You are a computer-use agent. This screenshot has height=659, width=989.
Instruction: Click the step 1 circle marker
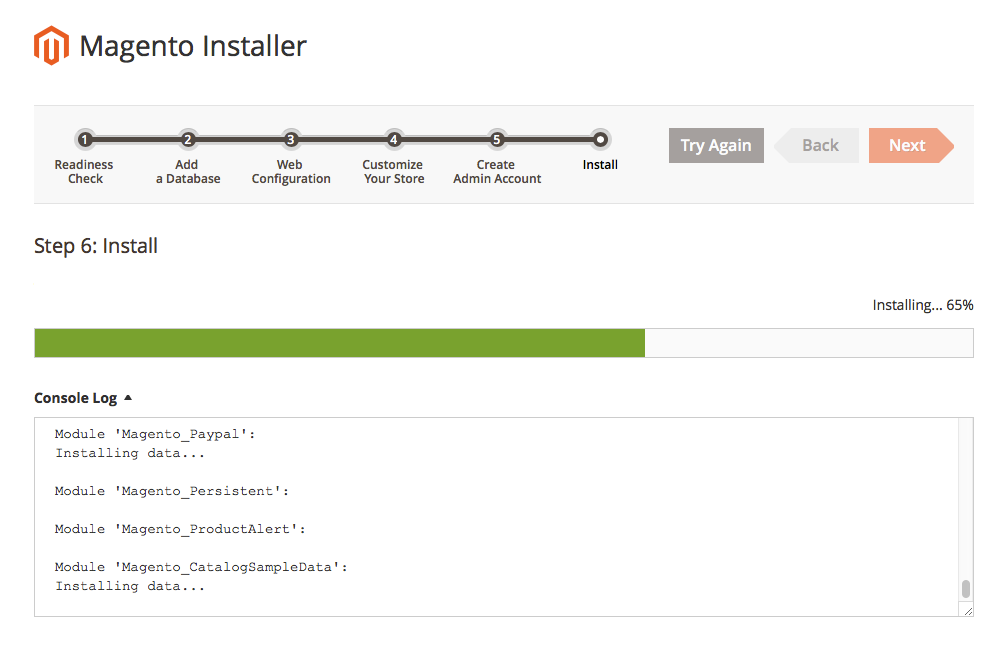point(85,140)
